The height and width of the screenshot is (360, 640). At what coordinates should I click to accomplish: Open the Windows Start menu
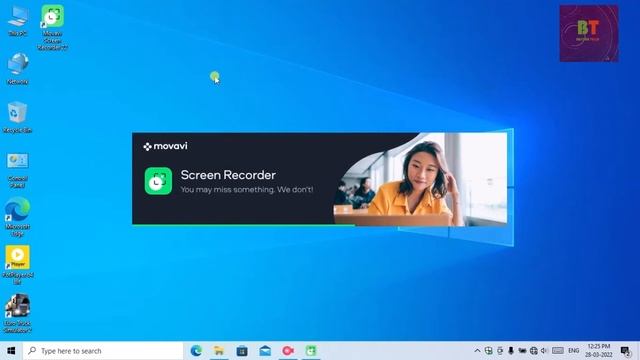11,351
